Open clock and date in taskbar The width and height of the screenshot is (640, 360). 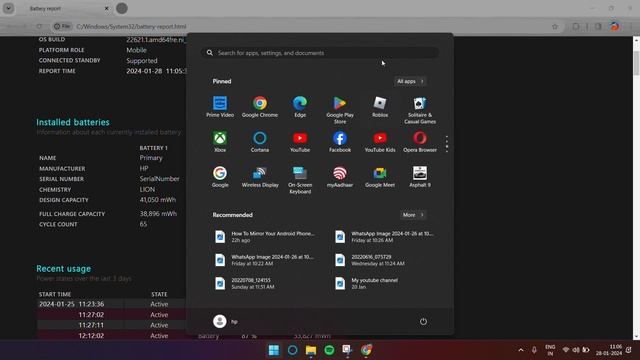pyautogui.click(x=609, y=350)
